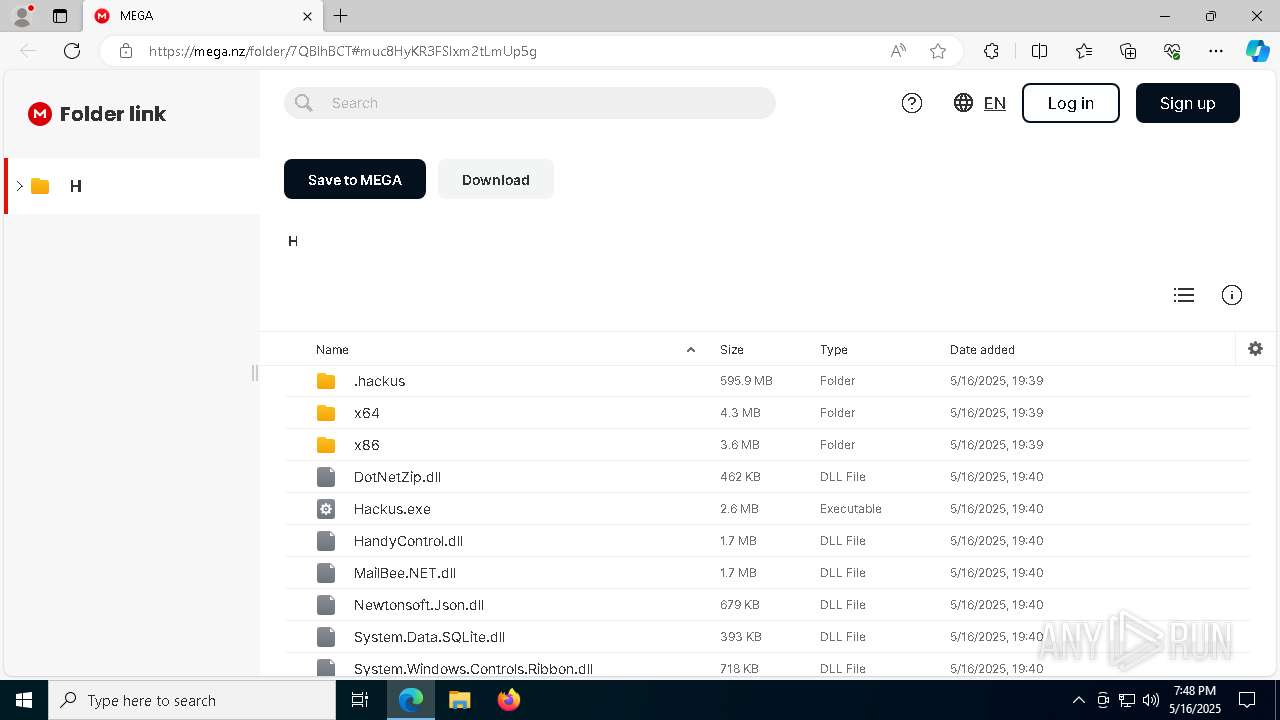Open volume control in system tray

pos(1150,700)
